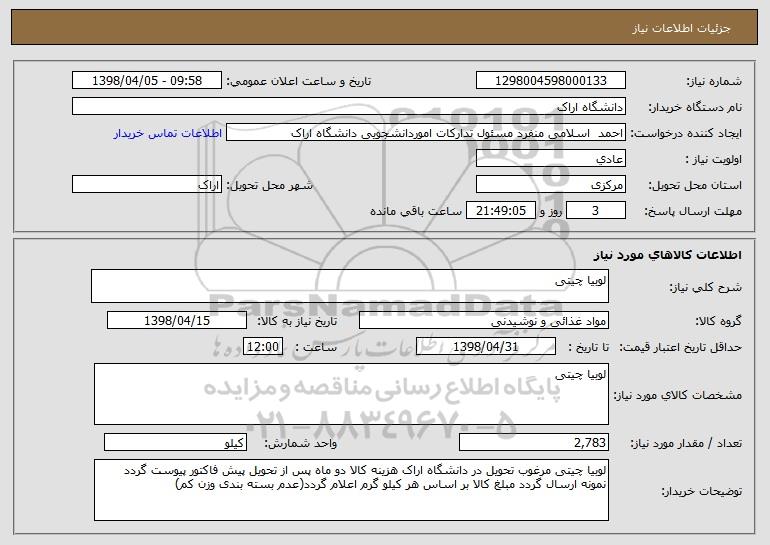Click the header جزئیات اطلاعات نیاز
This screenshot has width=770, height=545.
click(681, 28)
